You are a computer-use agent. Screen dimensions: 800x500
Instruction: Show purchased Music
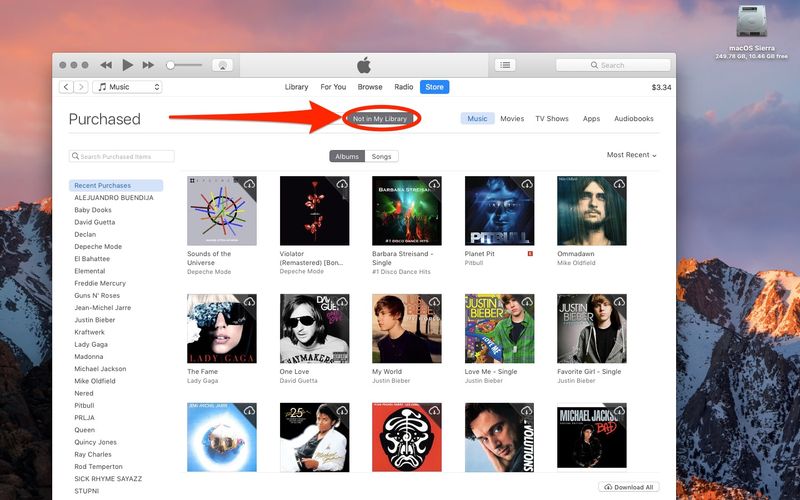tap(478, 118)
